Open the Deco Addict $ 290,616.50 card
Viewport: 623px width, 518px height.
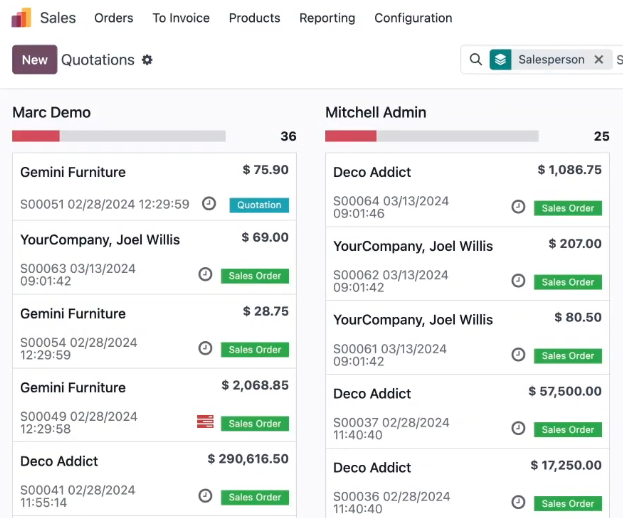154,479
